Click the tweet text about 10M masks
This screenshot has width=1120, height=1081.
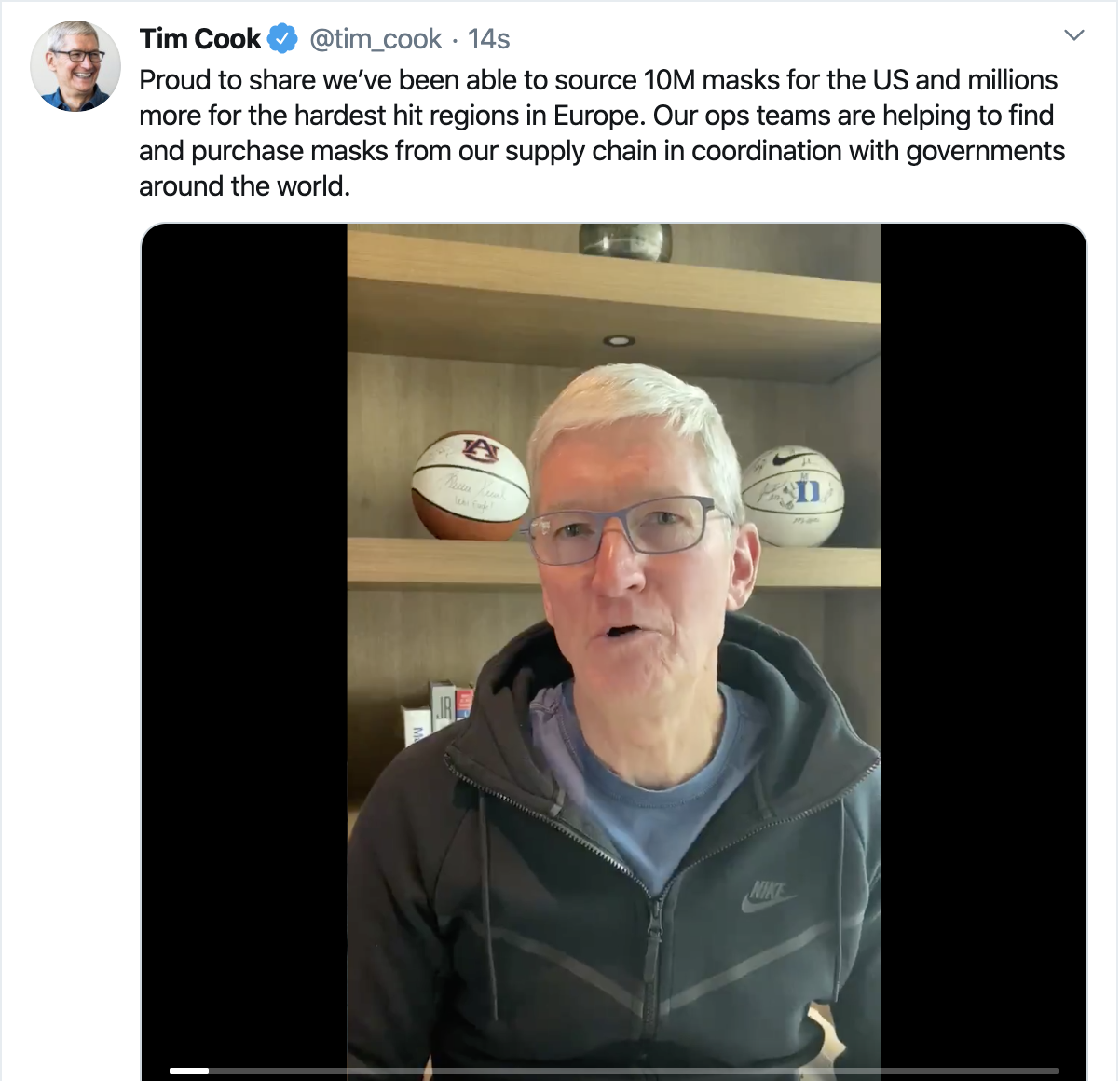coord(602,132)
